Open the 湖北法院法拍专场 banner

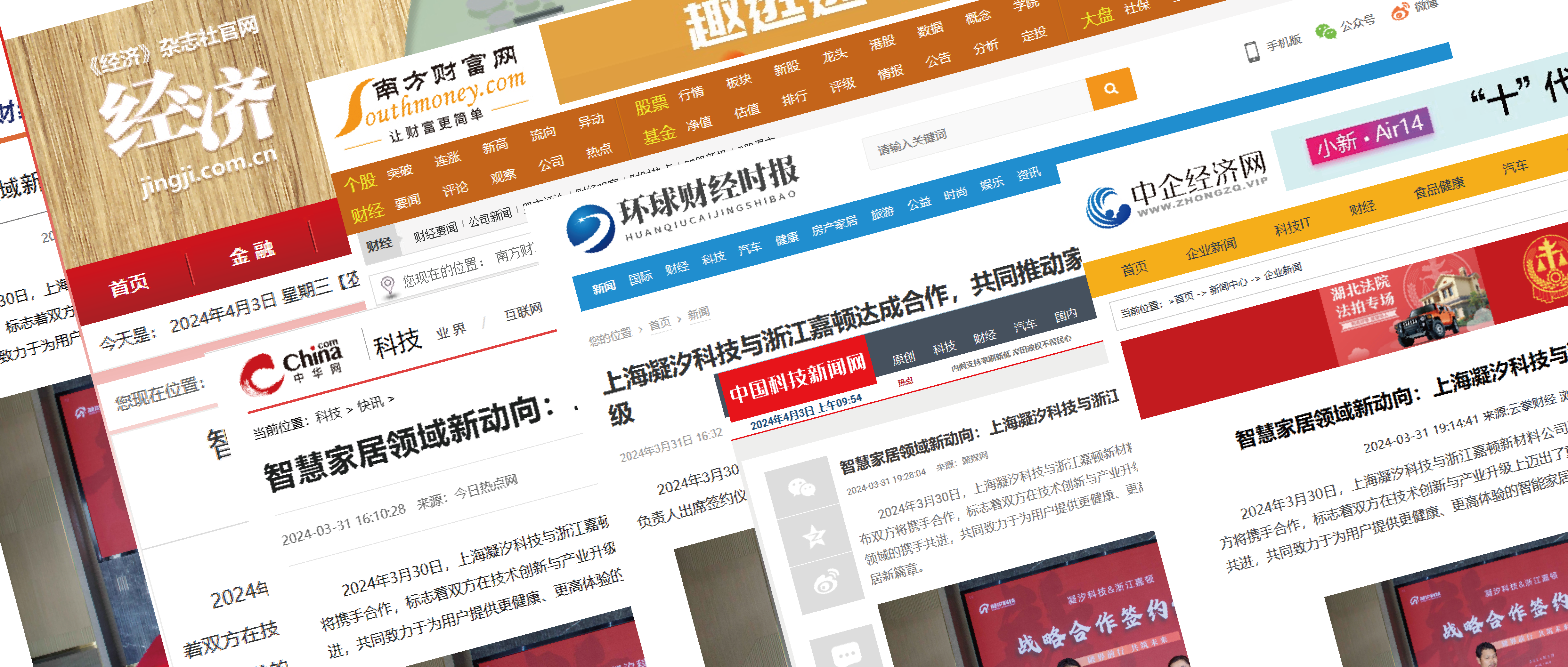[1407, 306]
